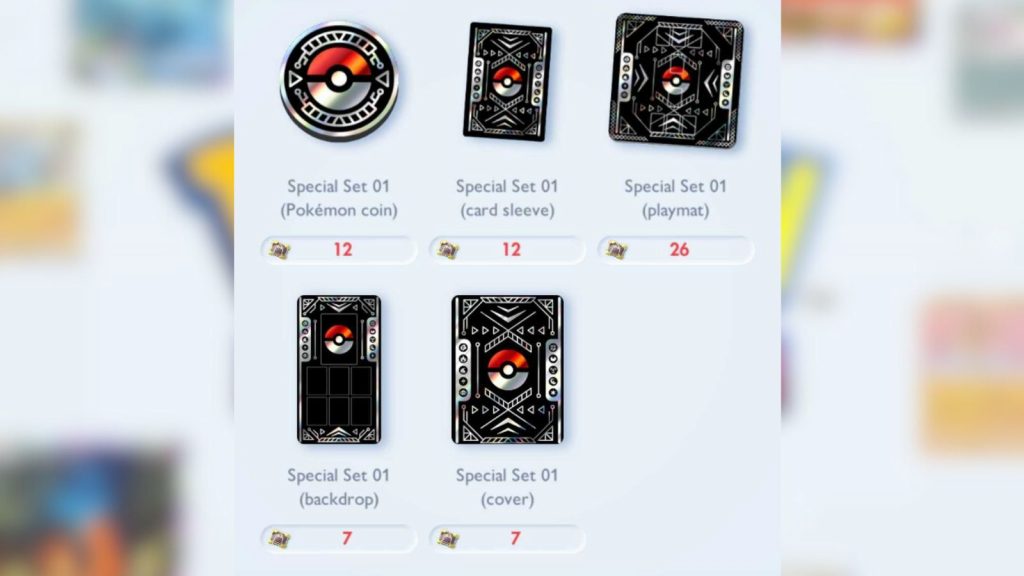Buy the cover for 7 tickets
Image resolution: width=1024 pixels, height=576 pixels.
507,539
